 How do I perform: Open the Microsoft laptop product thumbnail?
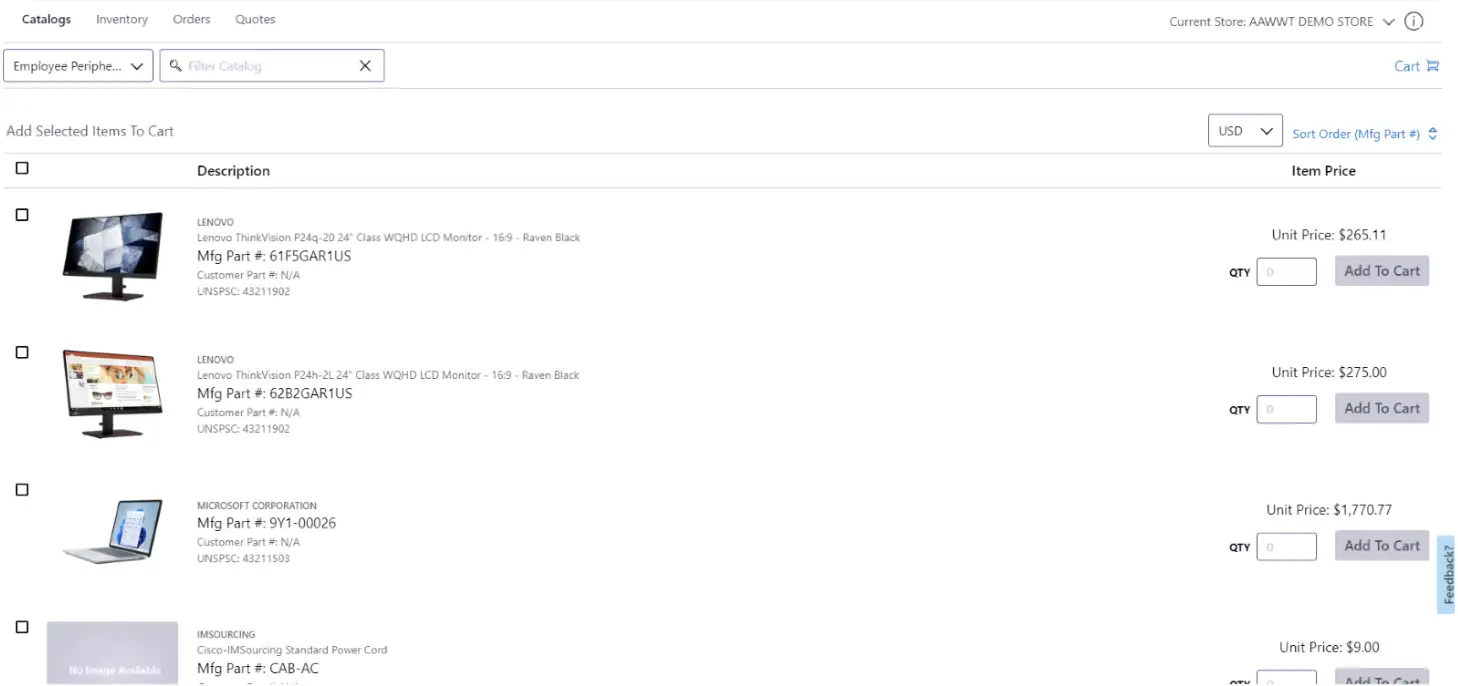pos(113,532)
